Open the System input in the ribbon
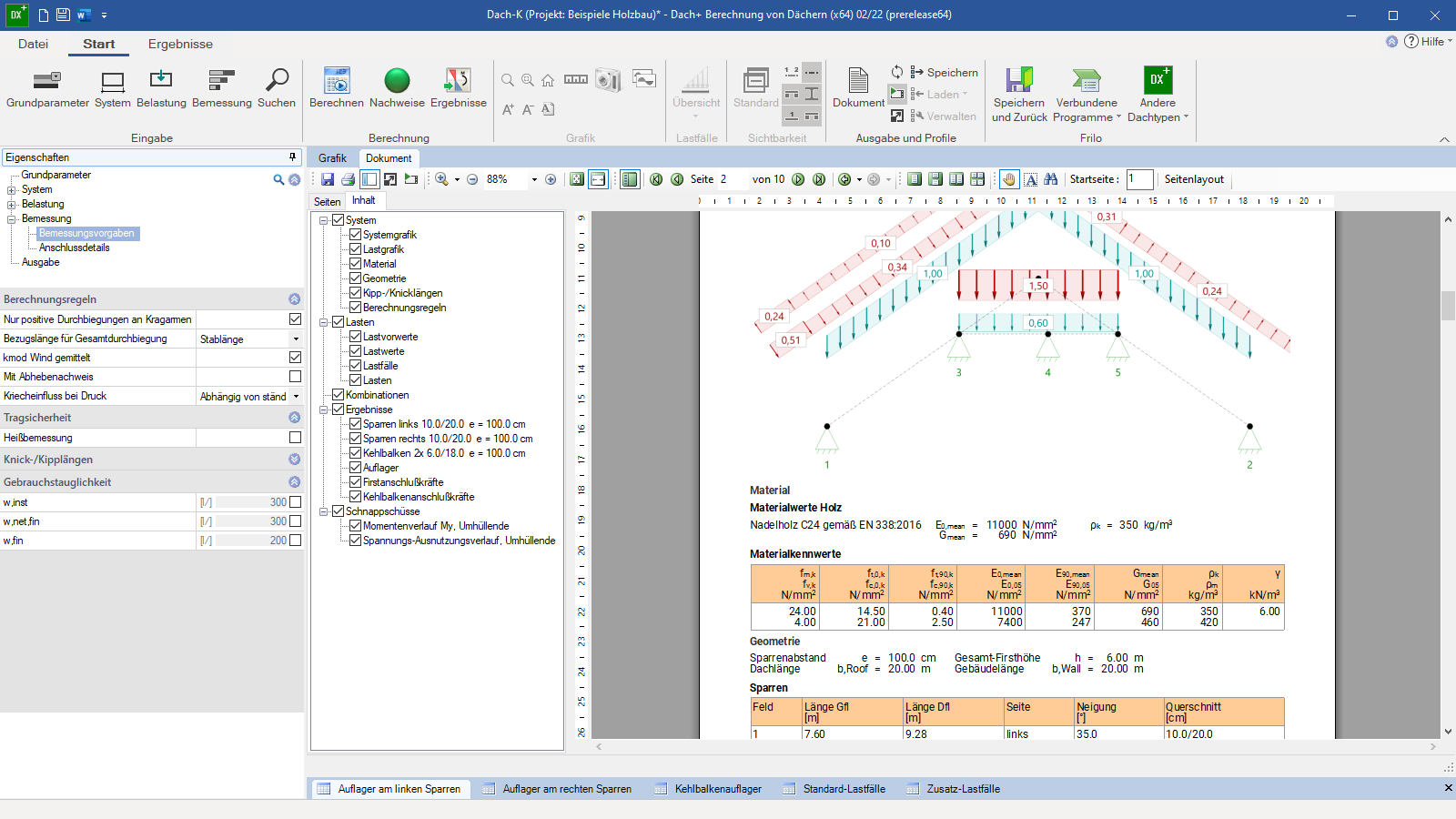Screen dimensions: 1456x819 point(113,88)
